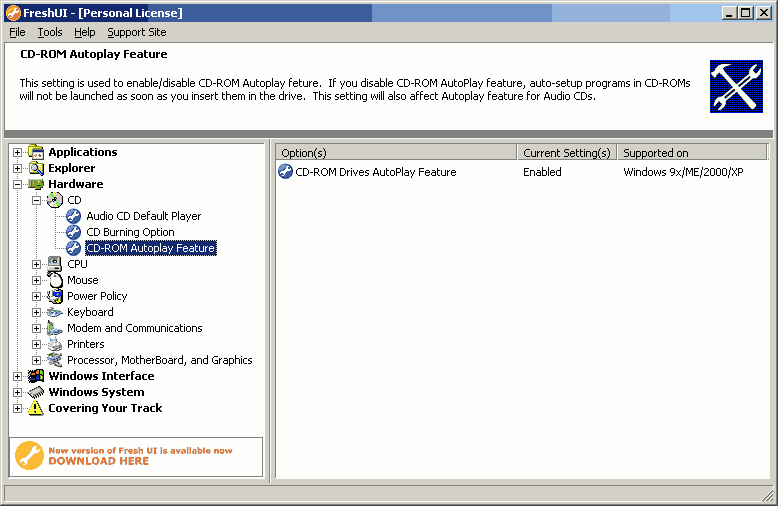Screen dimensions: 778x506
Task: Click the window resize grip corner
Action: coord(768,495)
